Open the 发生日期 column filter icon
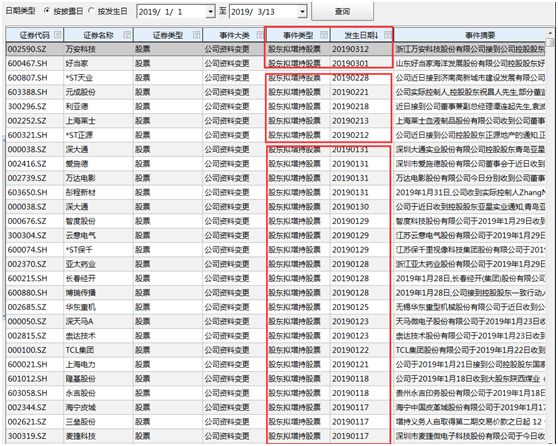The height and width of the screenshot is (446, 558). (x=388, y=35)
